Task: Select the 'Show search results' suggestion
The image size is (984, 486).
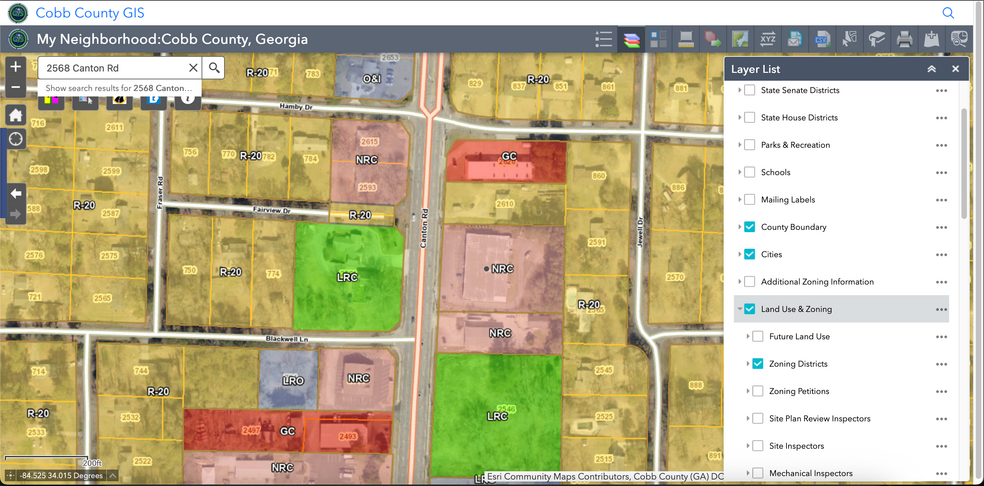Action: [x=120, y=89]
